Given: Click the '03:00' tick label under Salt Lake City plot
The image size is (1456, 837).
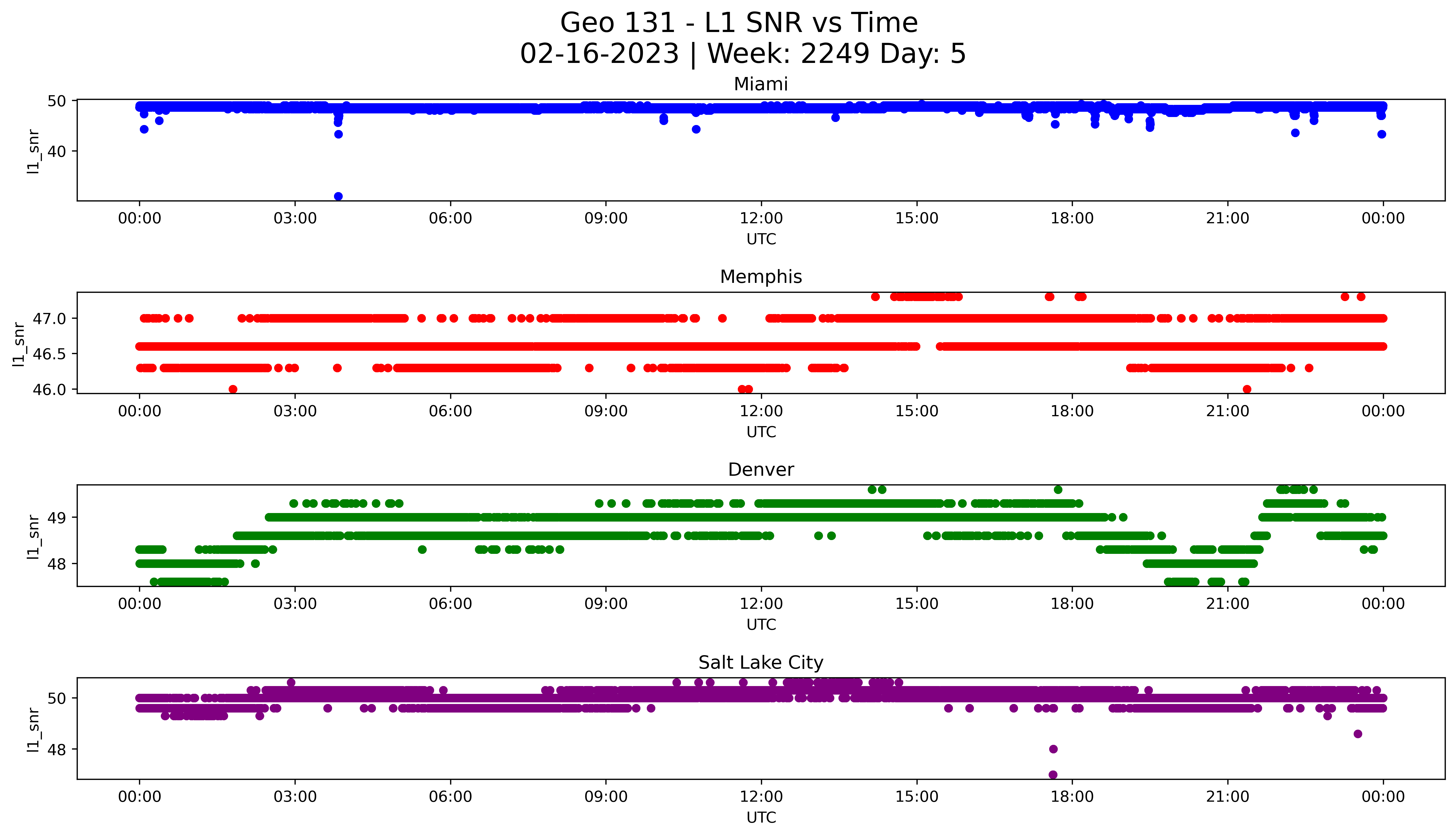Looking at the screenshot, I should pos(295,797).
